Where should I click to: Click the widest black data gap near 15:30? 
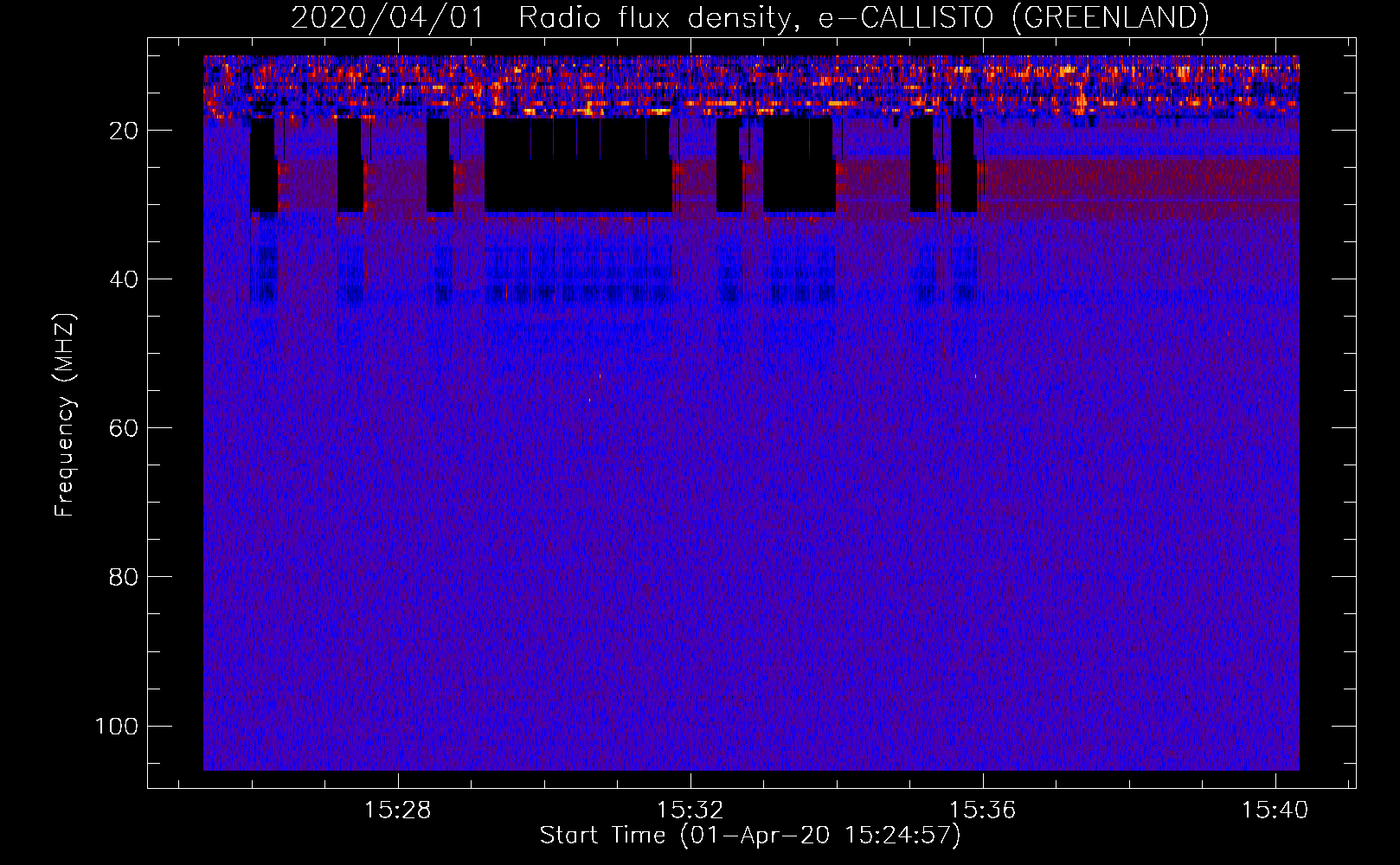(578, 165)
